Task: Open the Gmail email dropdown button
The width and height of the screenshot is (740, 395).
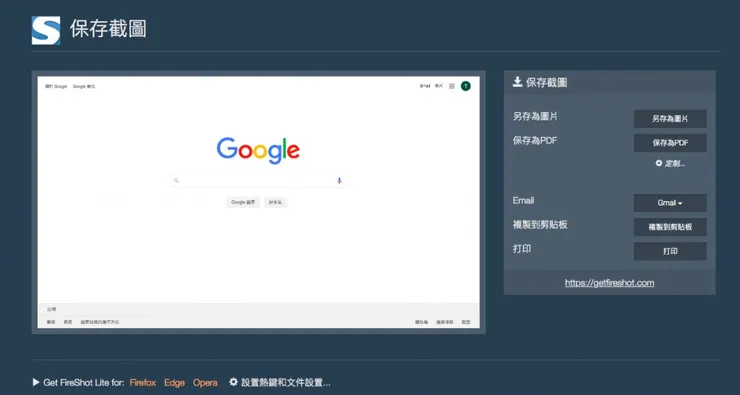Action: click(x=670, y=203)
